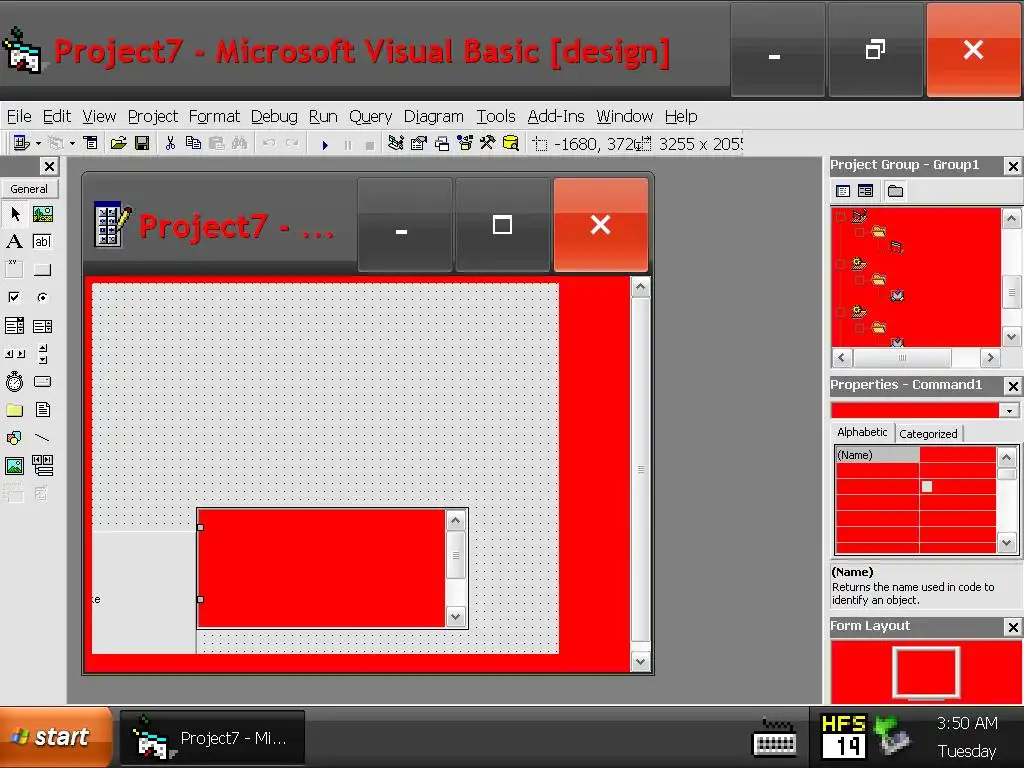
Task: Click the Copy toolbar icon
Action: coord(193,143)
